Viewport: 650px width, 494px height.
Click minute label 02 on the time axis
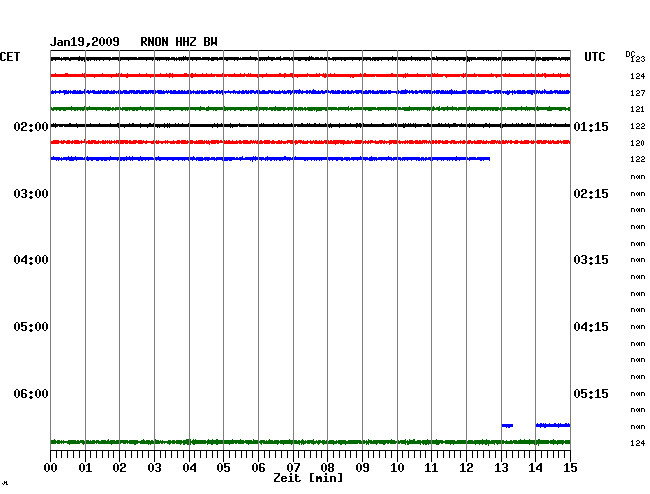pyautogui.click(x=119, y=468)
